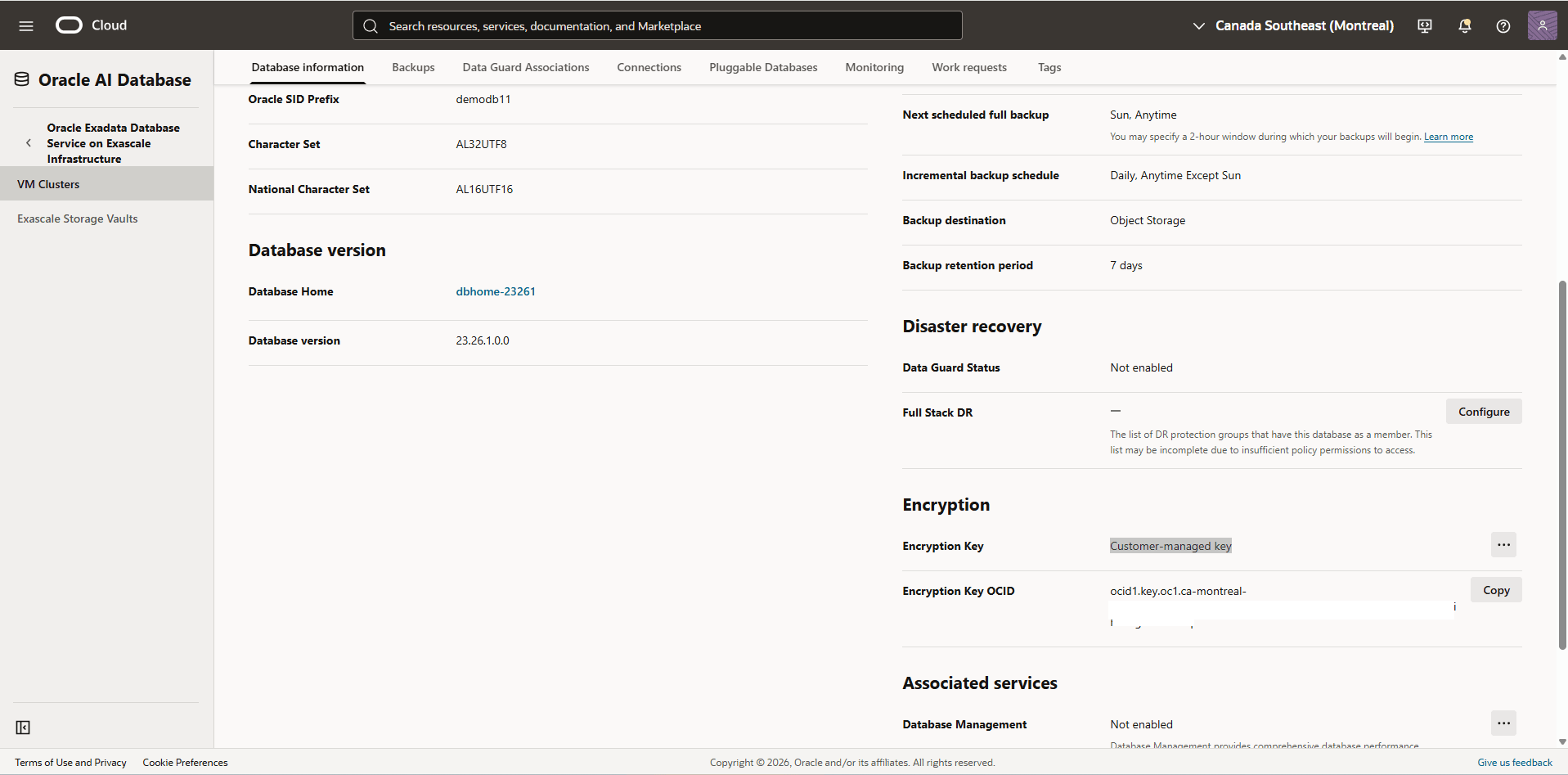
Task: Click the scrollbar up arrow
Action: pyautogui.click(x=1562, y=56)
